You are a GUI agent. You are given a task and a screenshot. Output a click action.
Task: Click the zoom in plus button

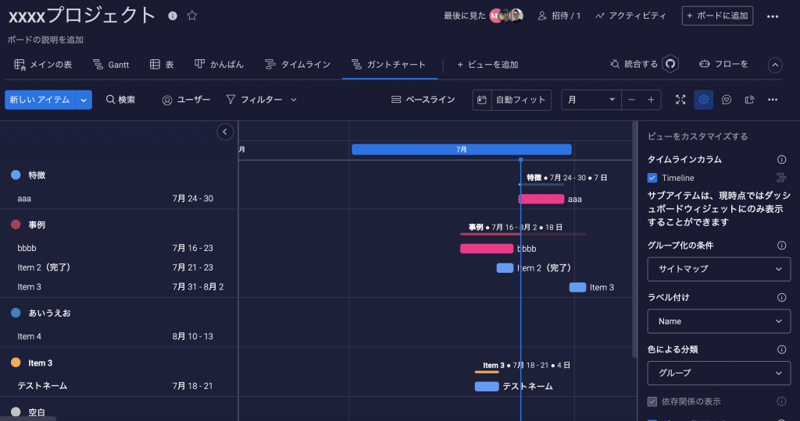651,100
